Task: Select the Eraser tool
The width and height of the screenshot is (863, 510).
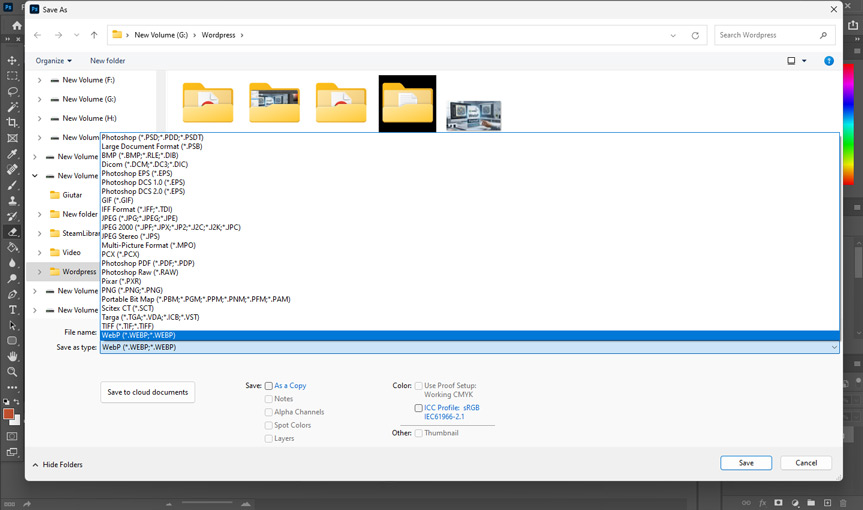Action: pos(12,232)
